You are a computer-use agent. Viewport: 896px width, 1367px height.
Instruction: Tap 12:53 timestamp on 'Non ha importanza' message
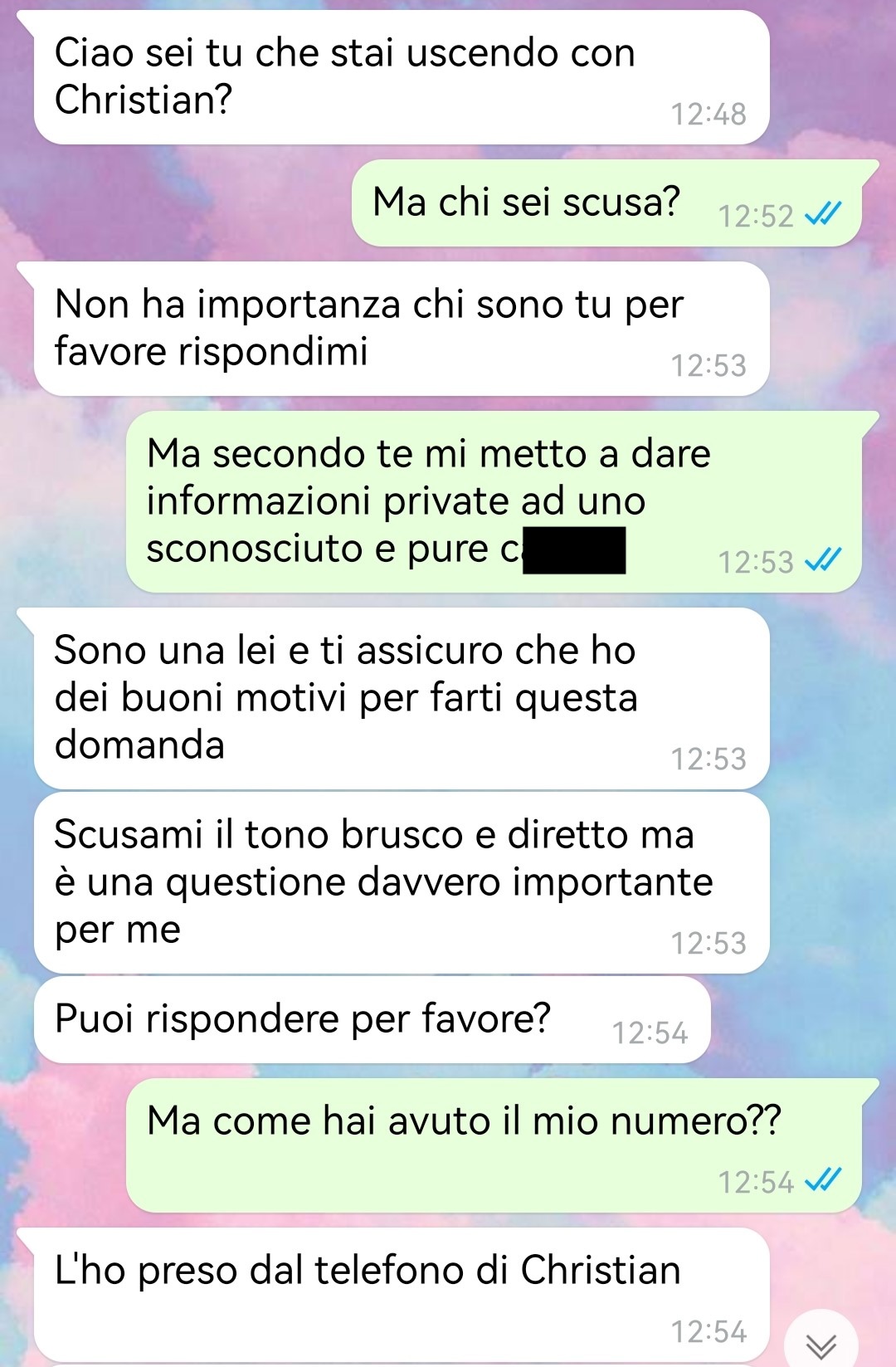click(x=709, y=366)
